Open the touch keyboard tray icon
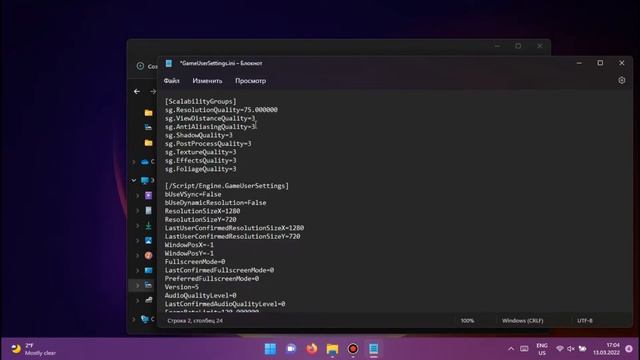Viewport: 640px width, 360px height. [524, 349]
